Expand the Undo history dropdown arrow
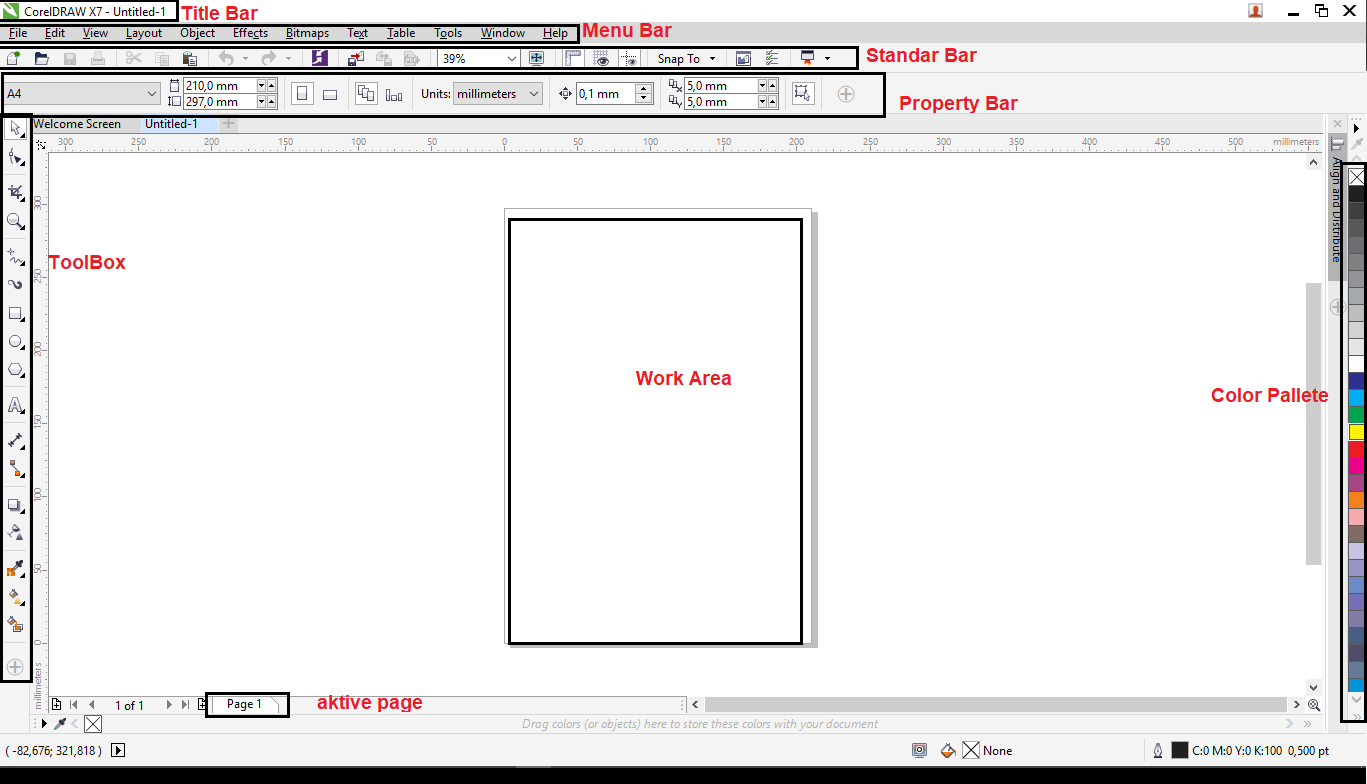This screenshot has height=784, width=1367. click(x=246, y=59)
